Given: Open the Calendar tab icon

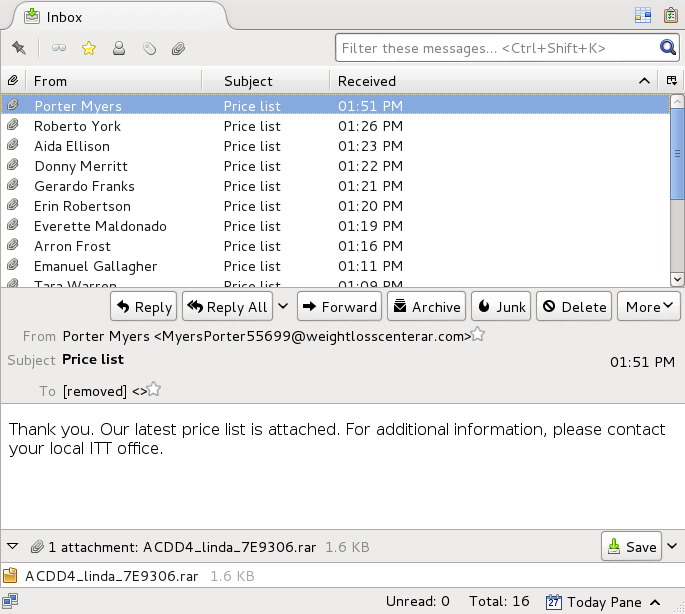Looking at the screenshot, I should tap(643, 16).
